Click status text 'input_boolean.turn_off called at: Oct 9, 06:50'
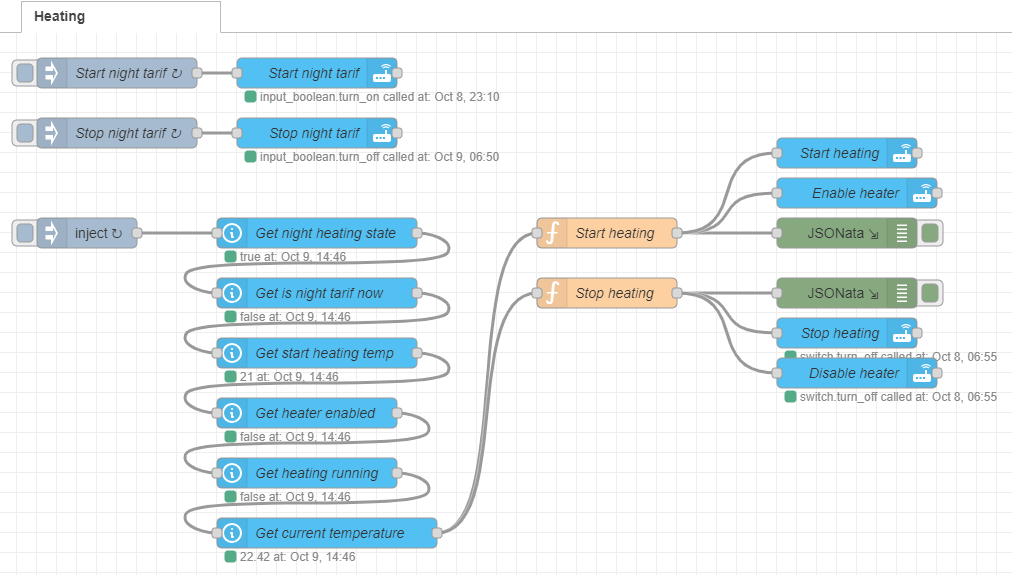The height and width of the screenshot is (575, 1012). [380, 157]
